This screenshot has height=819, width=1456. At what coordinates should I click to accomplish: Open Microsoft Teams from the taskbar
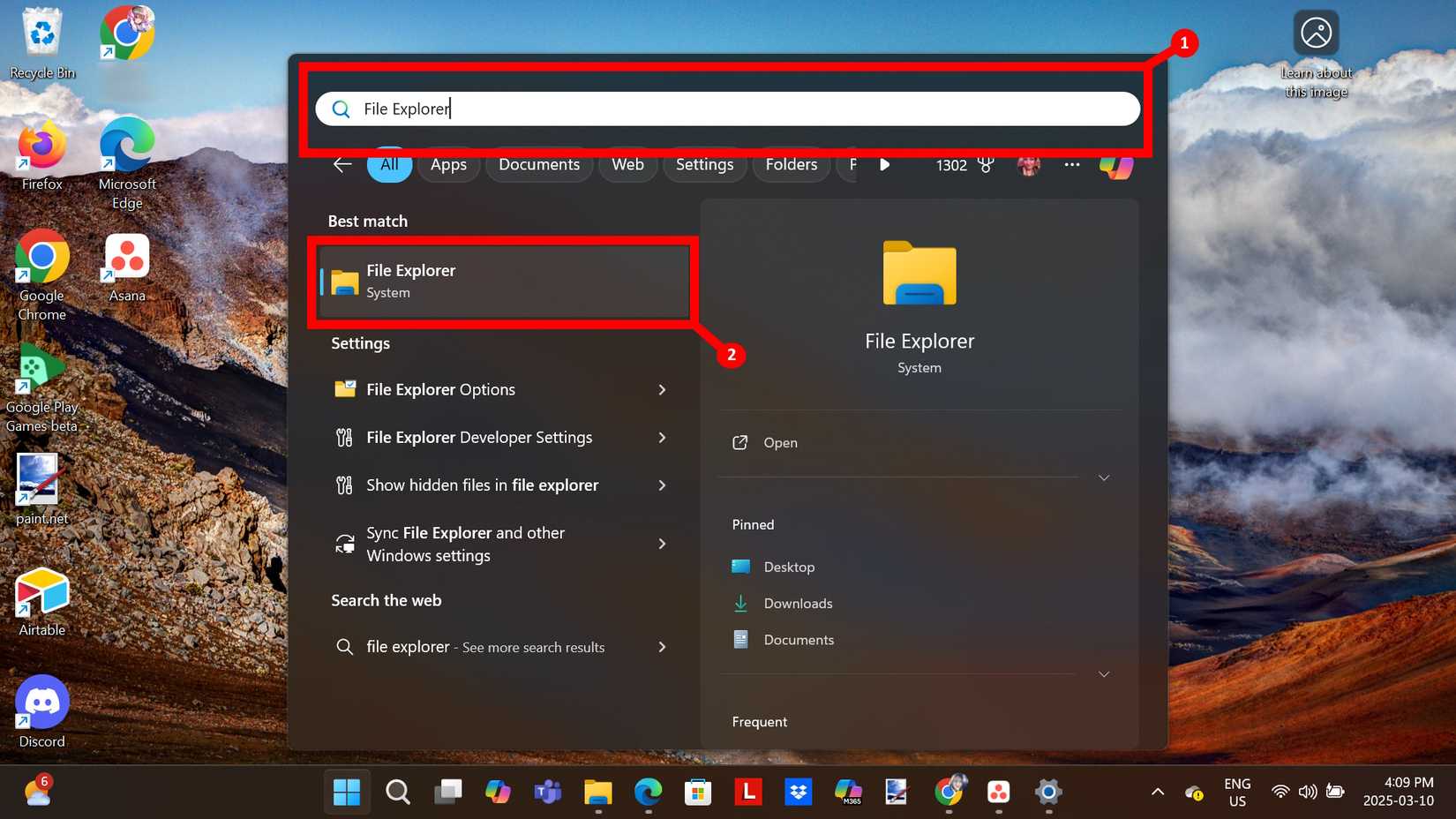coord(548,792)
